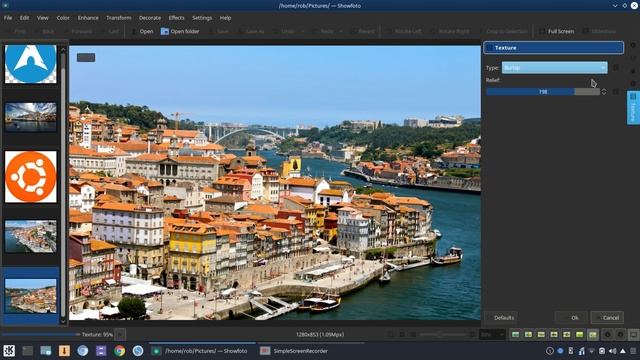Open Google Chrome from the taskbar
This screenshot has height=360, width=640.
pyautogui.click(x=120, y=351)
